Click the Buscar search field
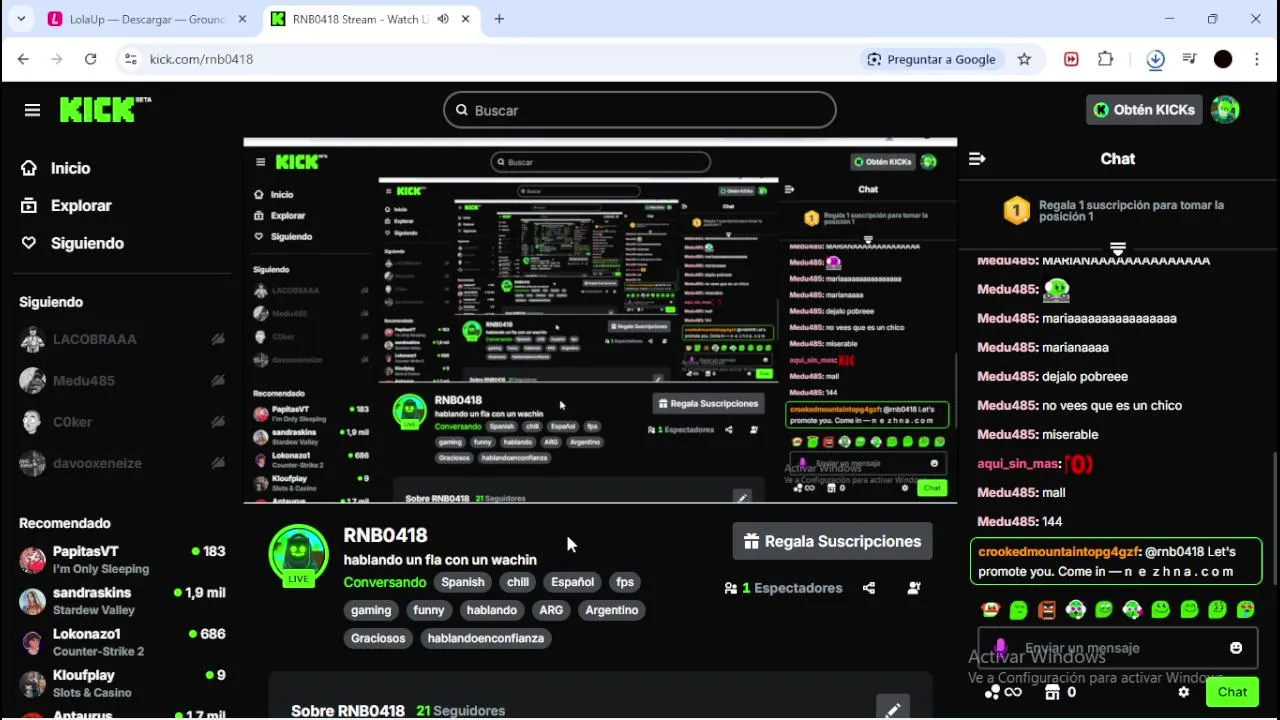Screen dimensions: 1280x720 [640, 110]
